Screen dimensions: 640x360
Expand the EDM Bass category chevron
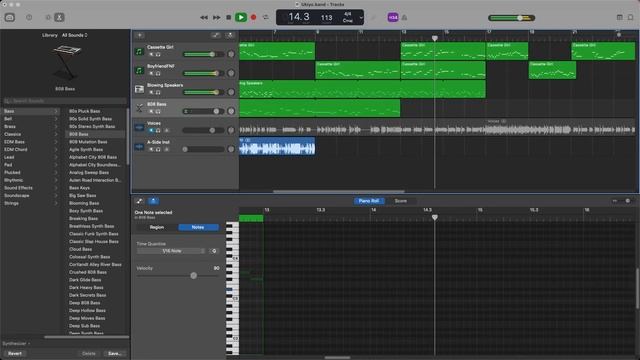coord(56,142)
